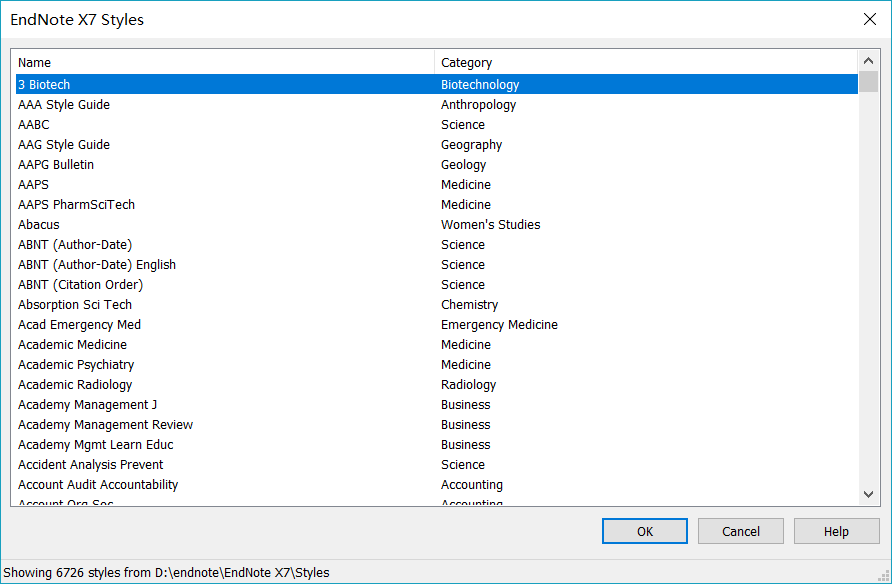Select the 3 Biotech style row
Image resolution: width=892 pixels, height=584 pixels.
(x=436, y=84)
